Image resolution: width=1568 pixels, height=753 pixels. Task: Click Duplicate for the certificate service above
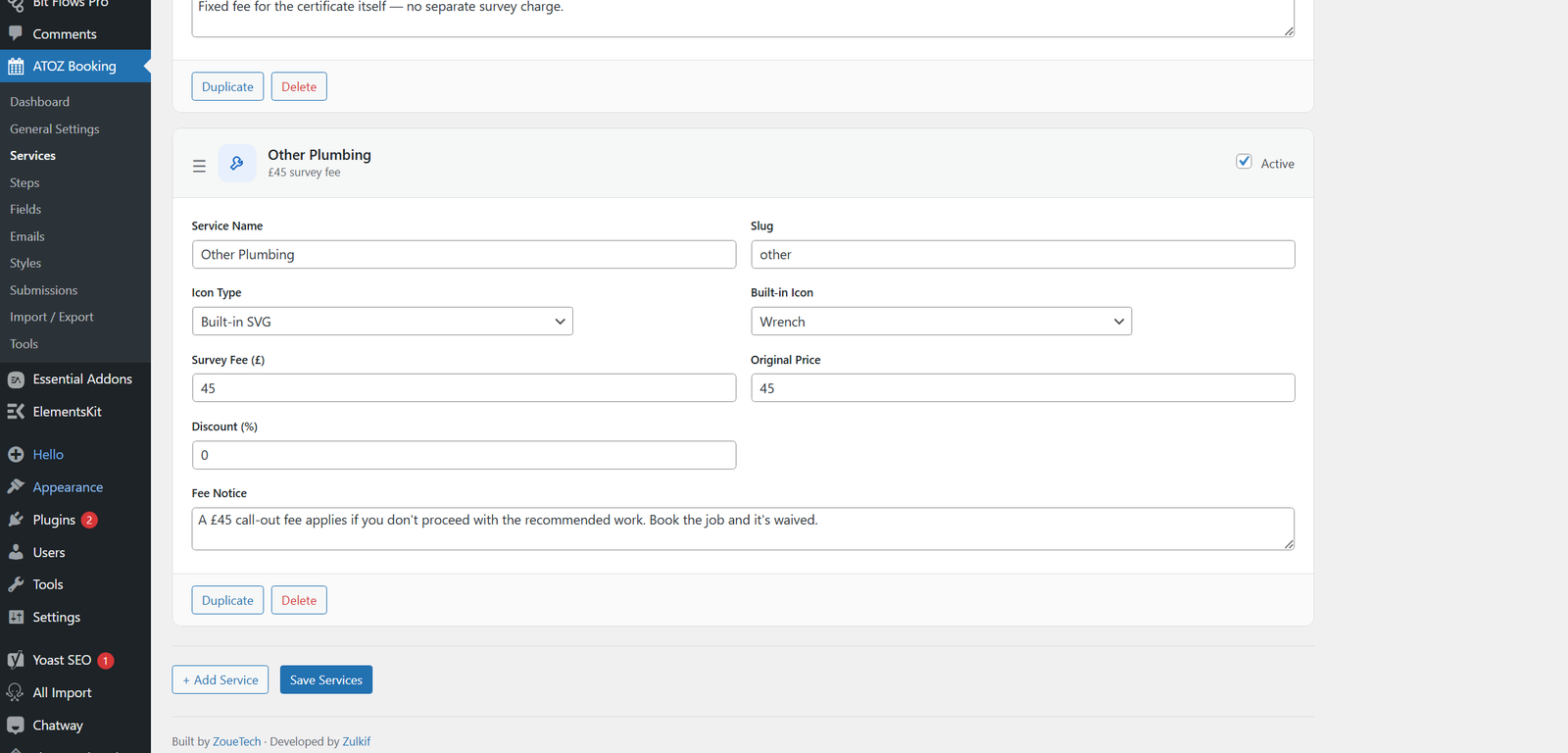pyautogui.click(x=227, y=86)
